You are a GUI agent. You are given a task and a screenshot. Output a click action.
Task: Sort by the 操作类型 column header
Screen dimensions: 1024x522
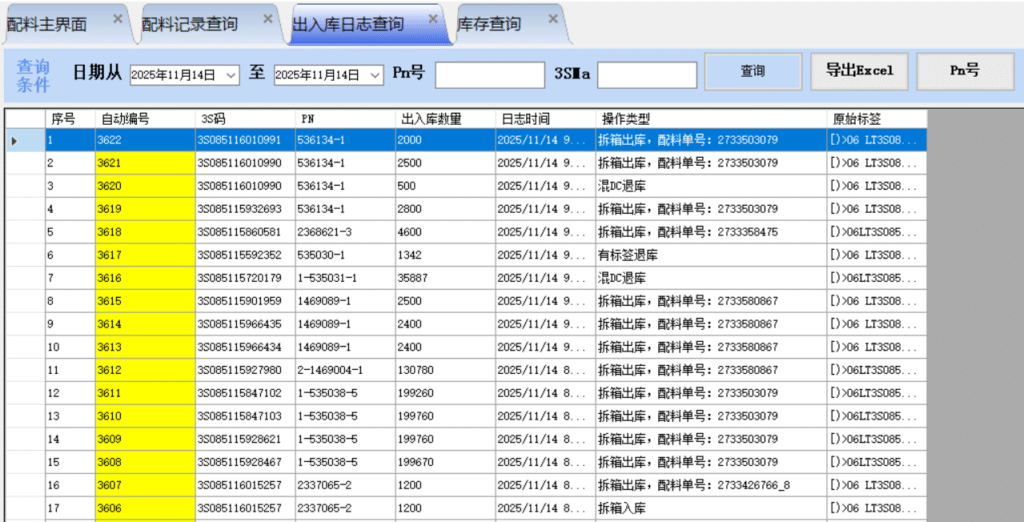pyautogui.click(x=711, y=119)
